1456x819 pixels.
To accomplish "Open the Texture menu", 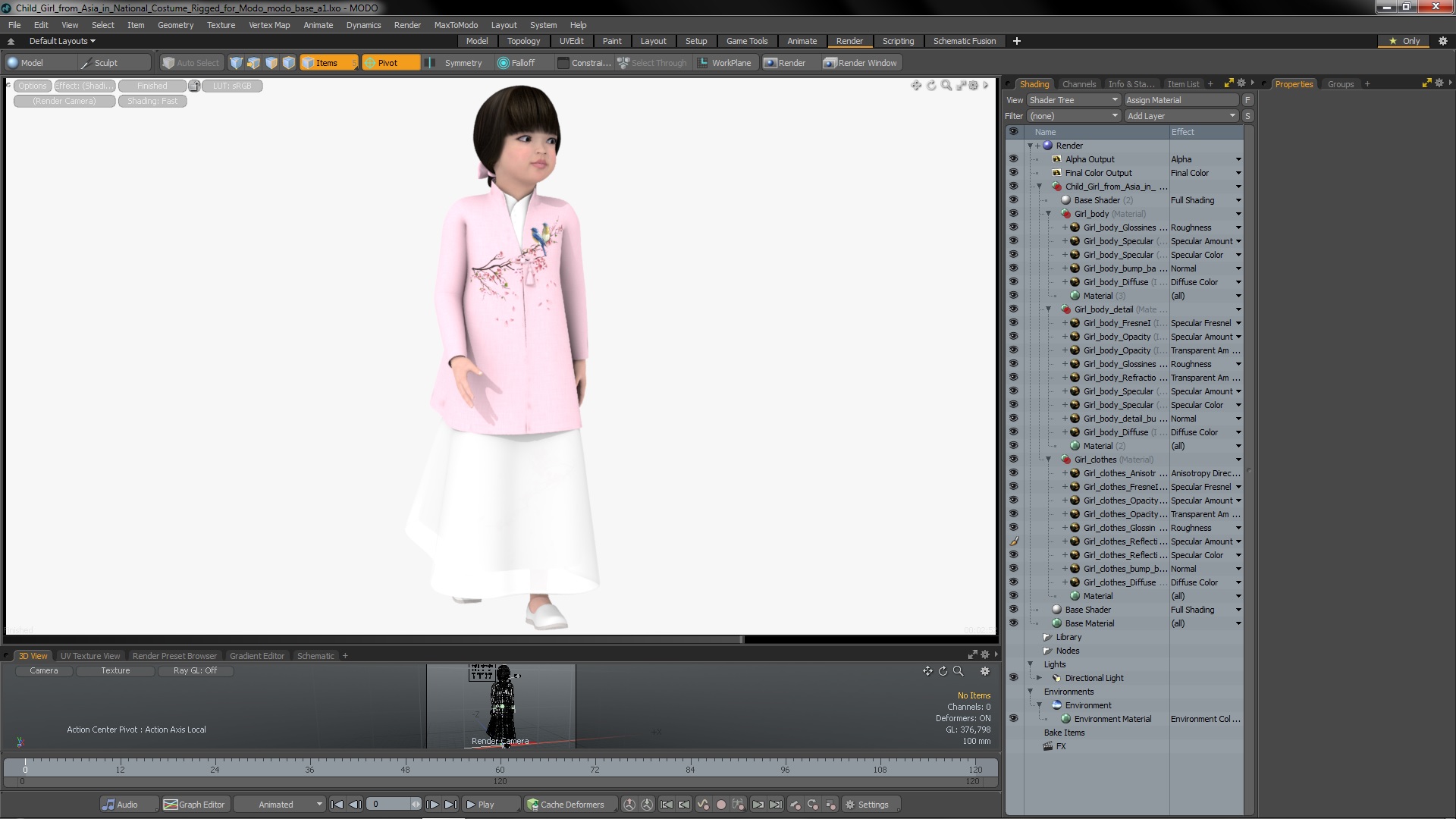I will point(221,25).
